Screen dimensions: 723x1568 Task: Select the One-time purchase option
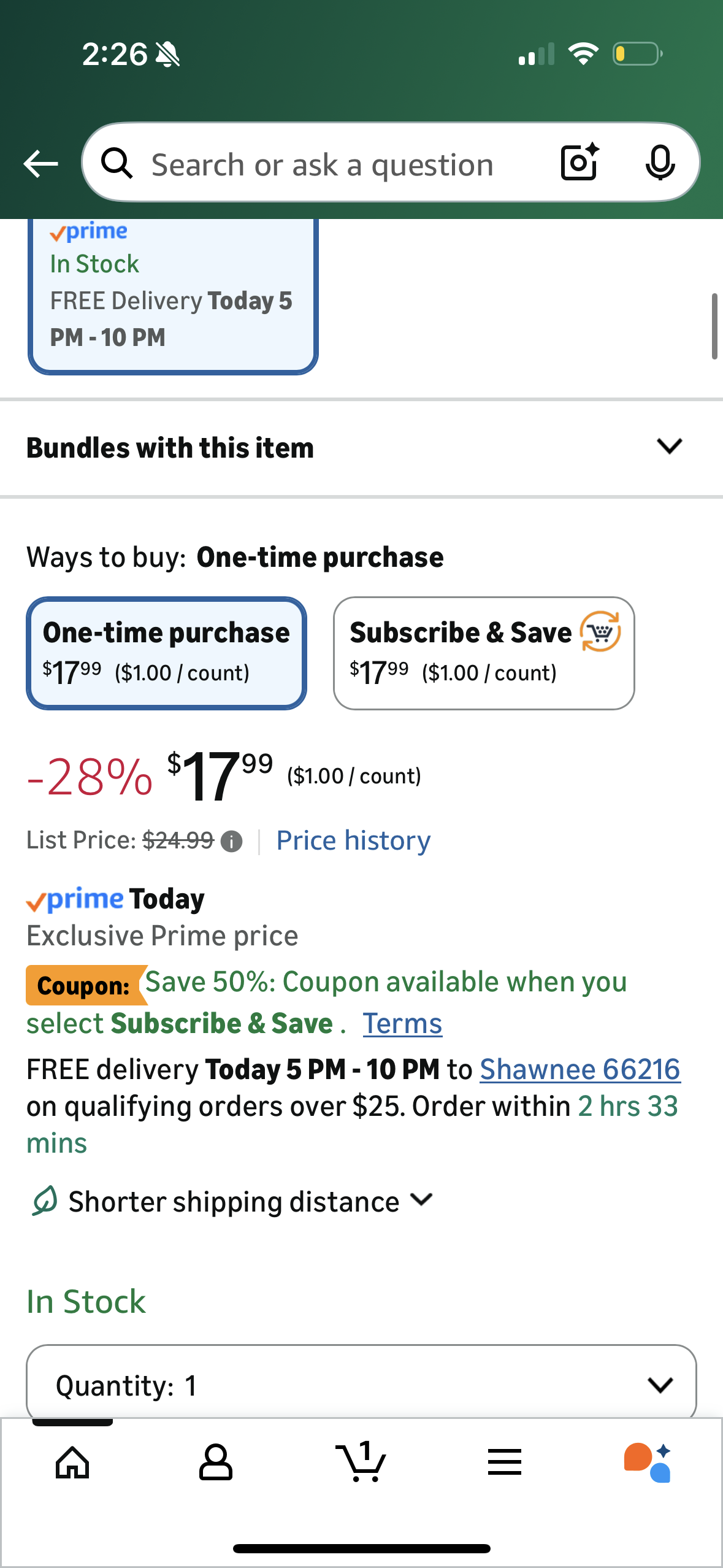click(166, 652)
